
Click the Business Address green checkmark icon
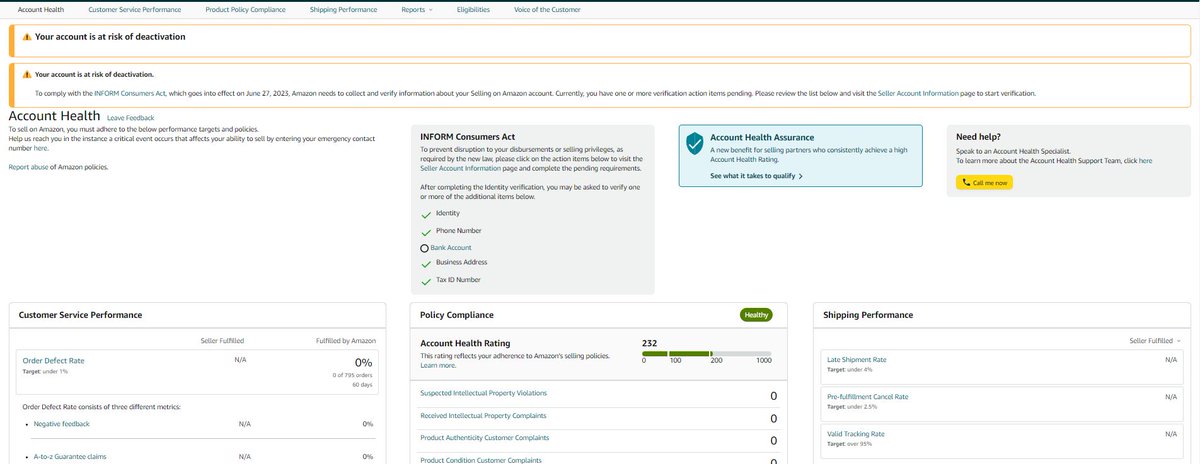pyautogui.click(x=426, y=264)
